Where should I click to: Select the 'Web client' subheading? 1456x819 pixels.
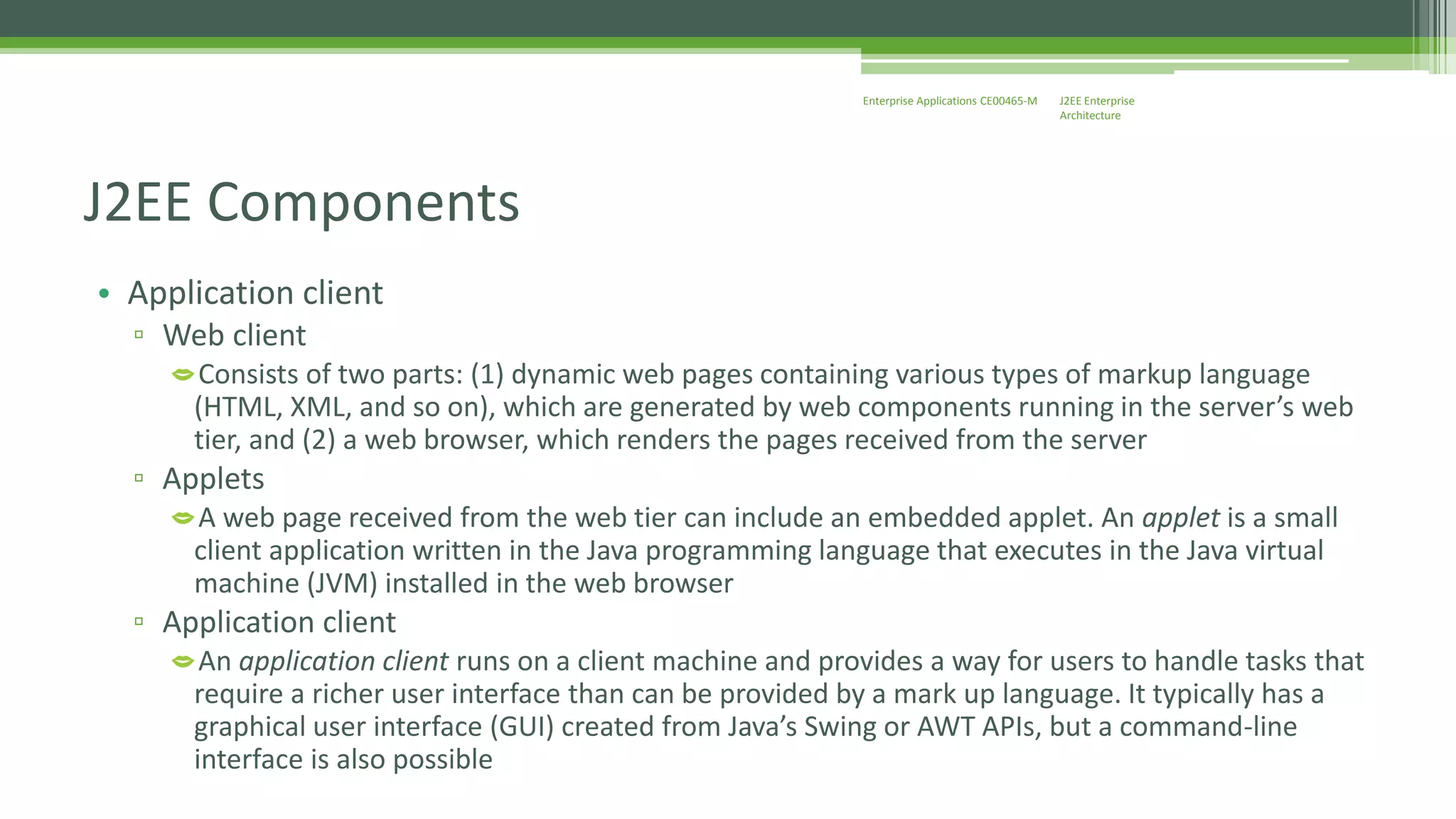click(234, 335)
